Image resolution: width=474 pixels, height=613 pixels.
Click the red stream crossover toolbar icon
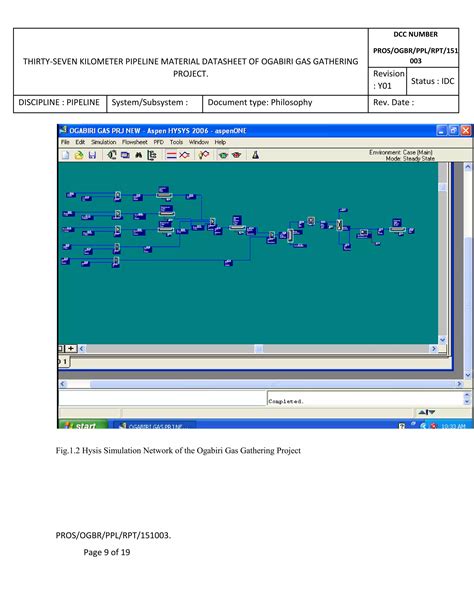coord(184,155)
